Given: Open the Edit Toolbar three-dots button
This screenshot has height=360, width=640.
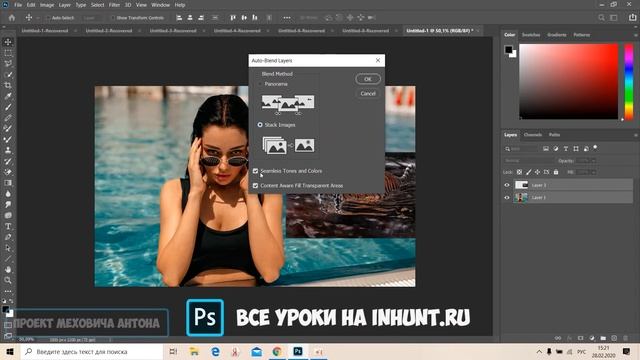Looking at the screenshot, I should pyautogui.click(x=8, y=291).
